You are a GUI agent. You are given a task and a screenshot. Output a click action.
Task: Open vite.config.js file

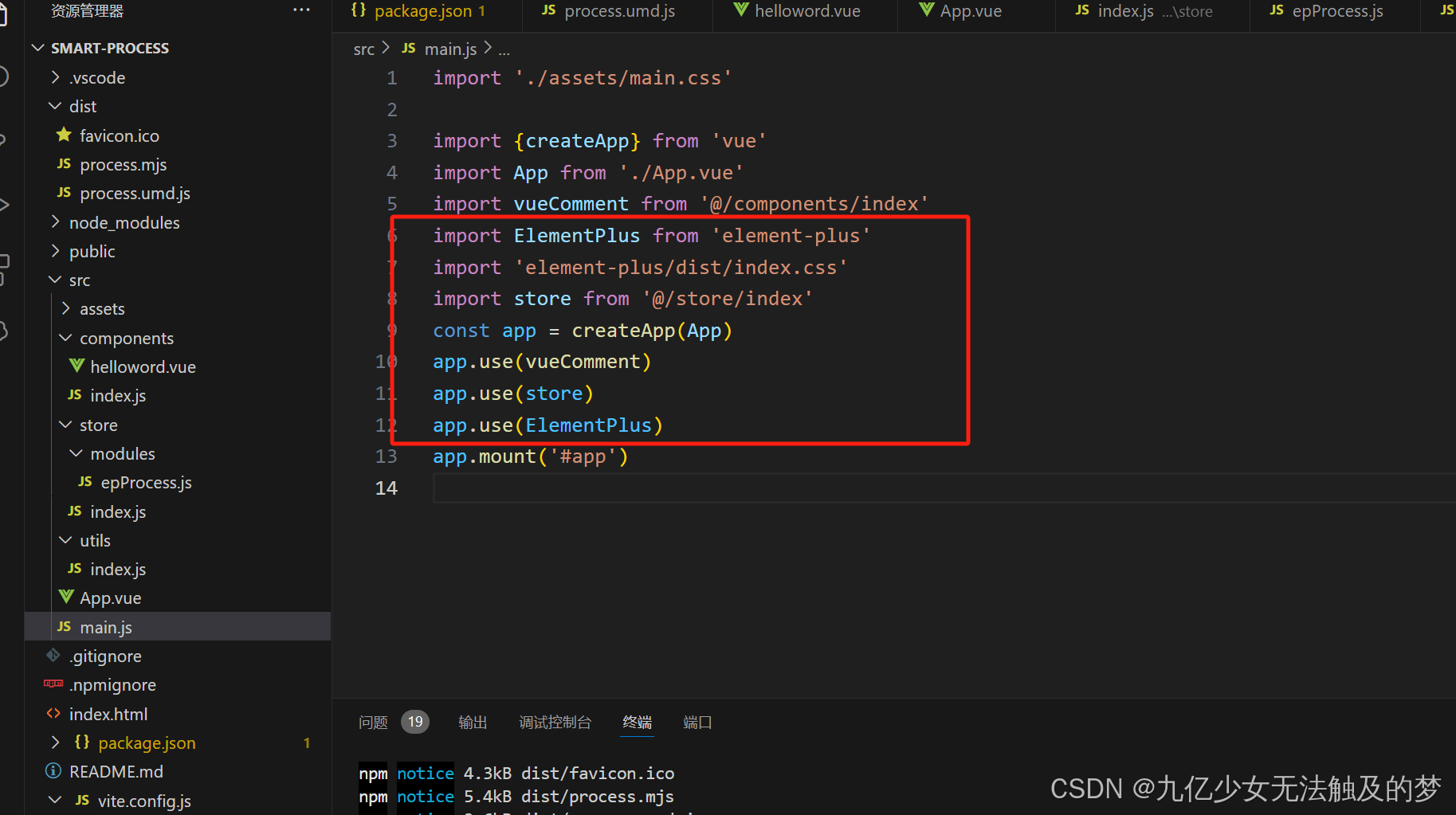[x=144, y=801]
